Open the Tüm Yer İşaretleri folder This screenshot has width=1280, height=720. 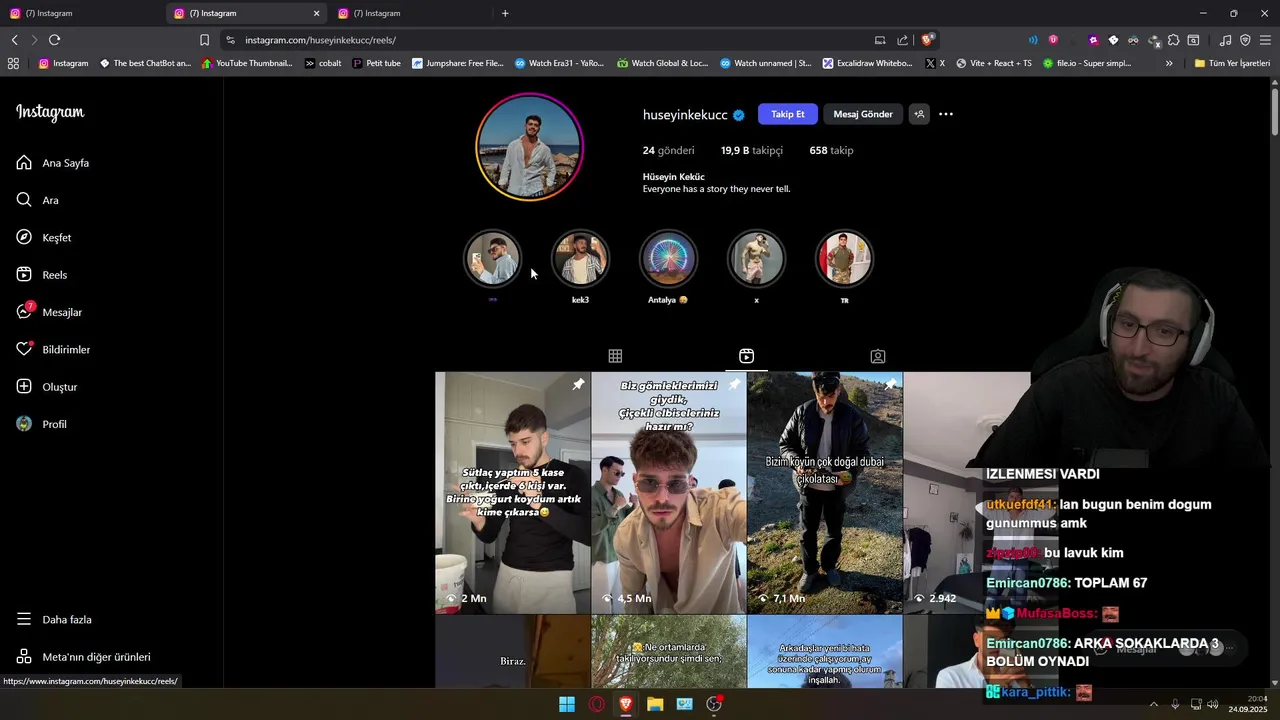coord(1232,63)
